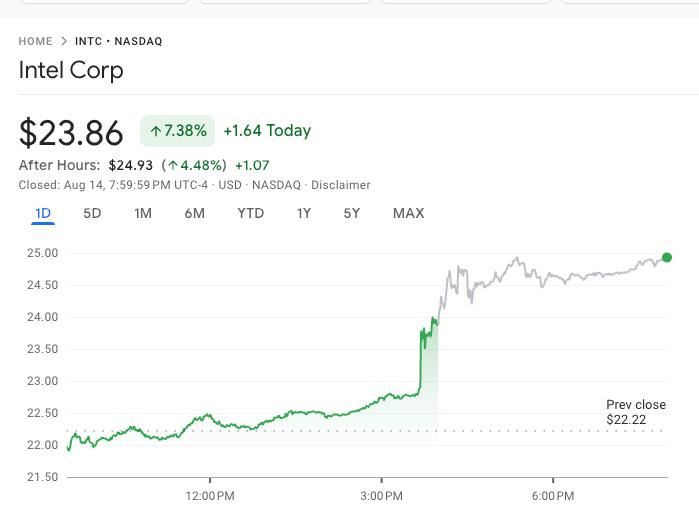Open the Disclaimer link

point(341,185)
